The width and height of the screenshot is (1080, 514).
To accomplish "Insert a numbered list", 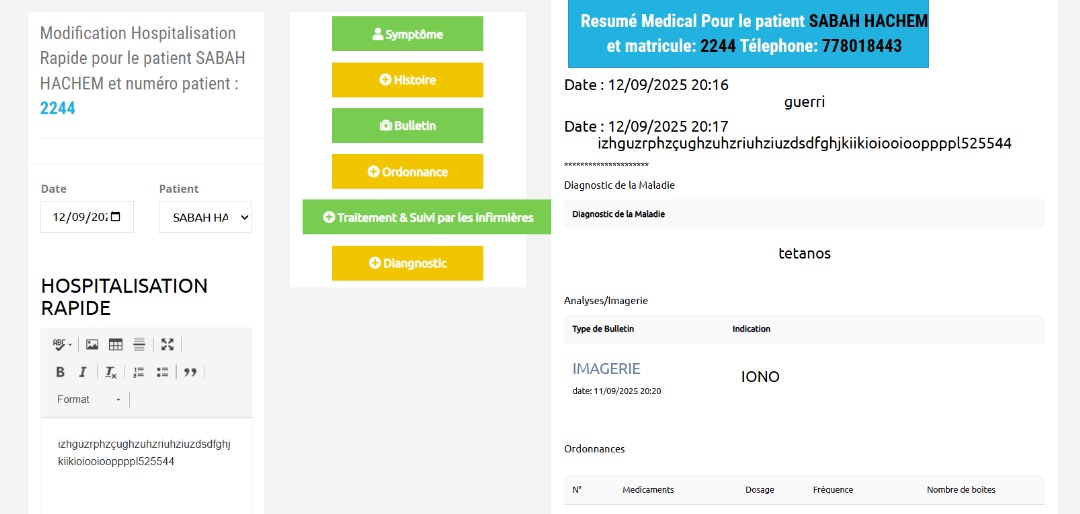I will click(139, 372).
